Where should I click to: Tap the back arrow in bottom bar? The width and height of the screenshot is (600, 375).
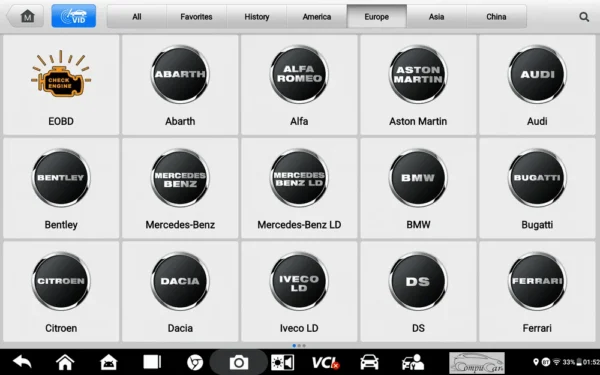(22, 362)
